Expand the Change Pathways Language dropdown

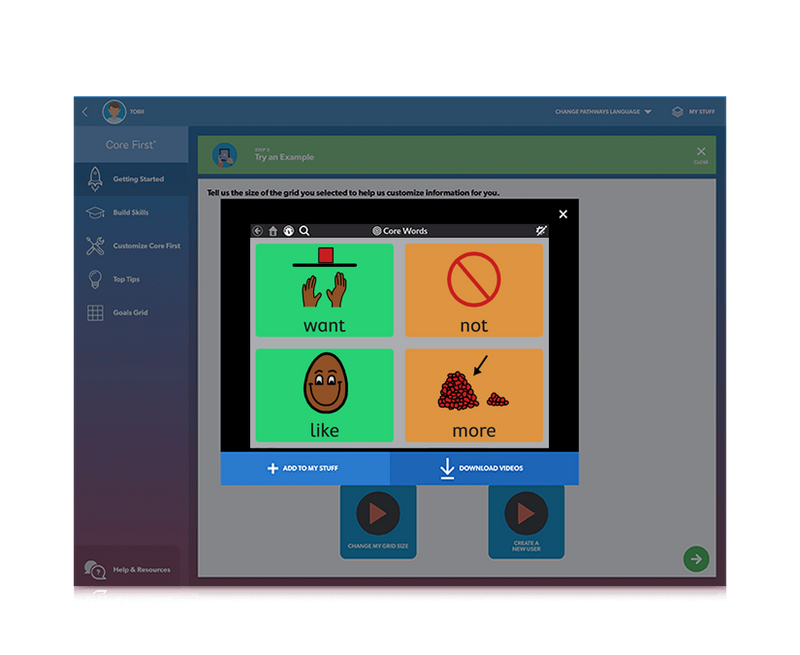[603, 112]
